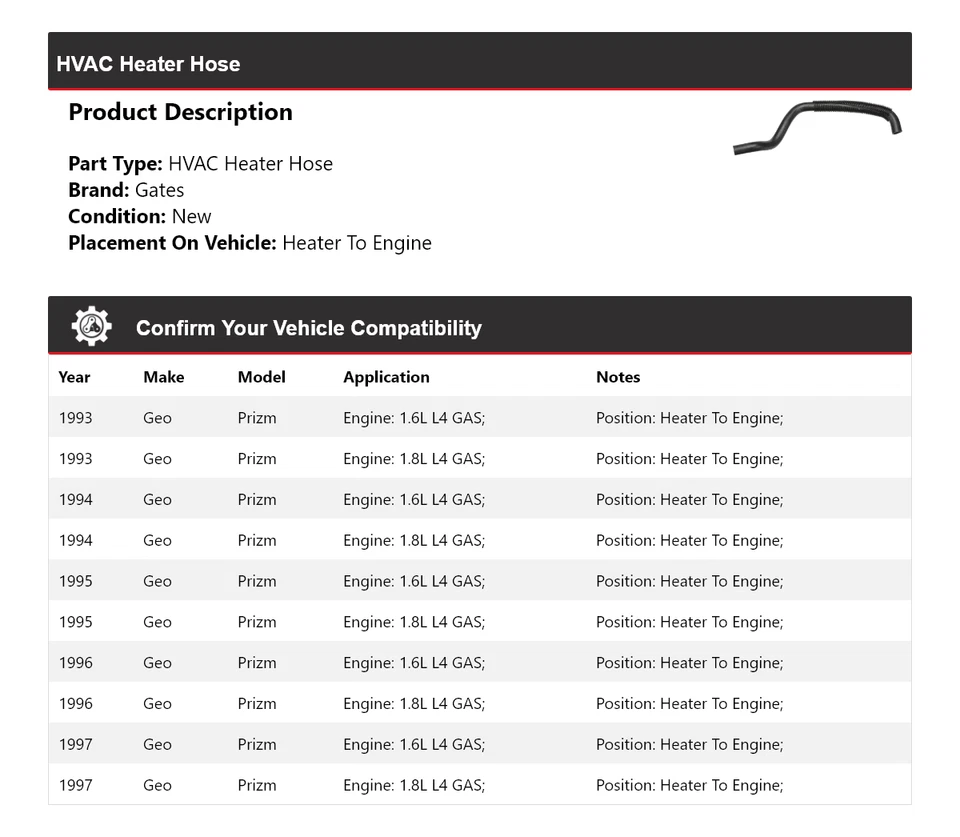
Task: Select the Condition: New line
Action: point(140,216)
